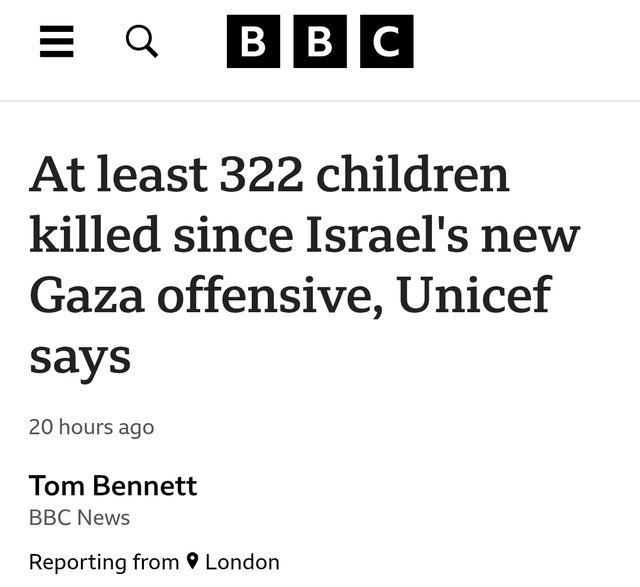This screenshot has width=640, height=587.
Task: Open the hamburger navigation menu
Action: [x=57, y=41]
